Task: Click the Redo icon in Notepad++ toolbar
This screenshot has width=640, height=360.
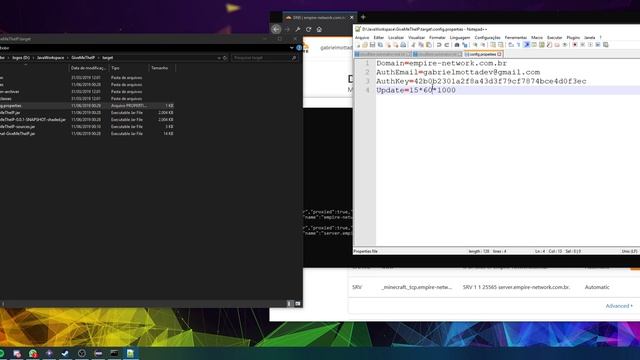Action: point(447,45)
